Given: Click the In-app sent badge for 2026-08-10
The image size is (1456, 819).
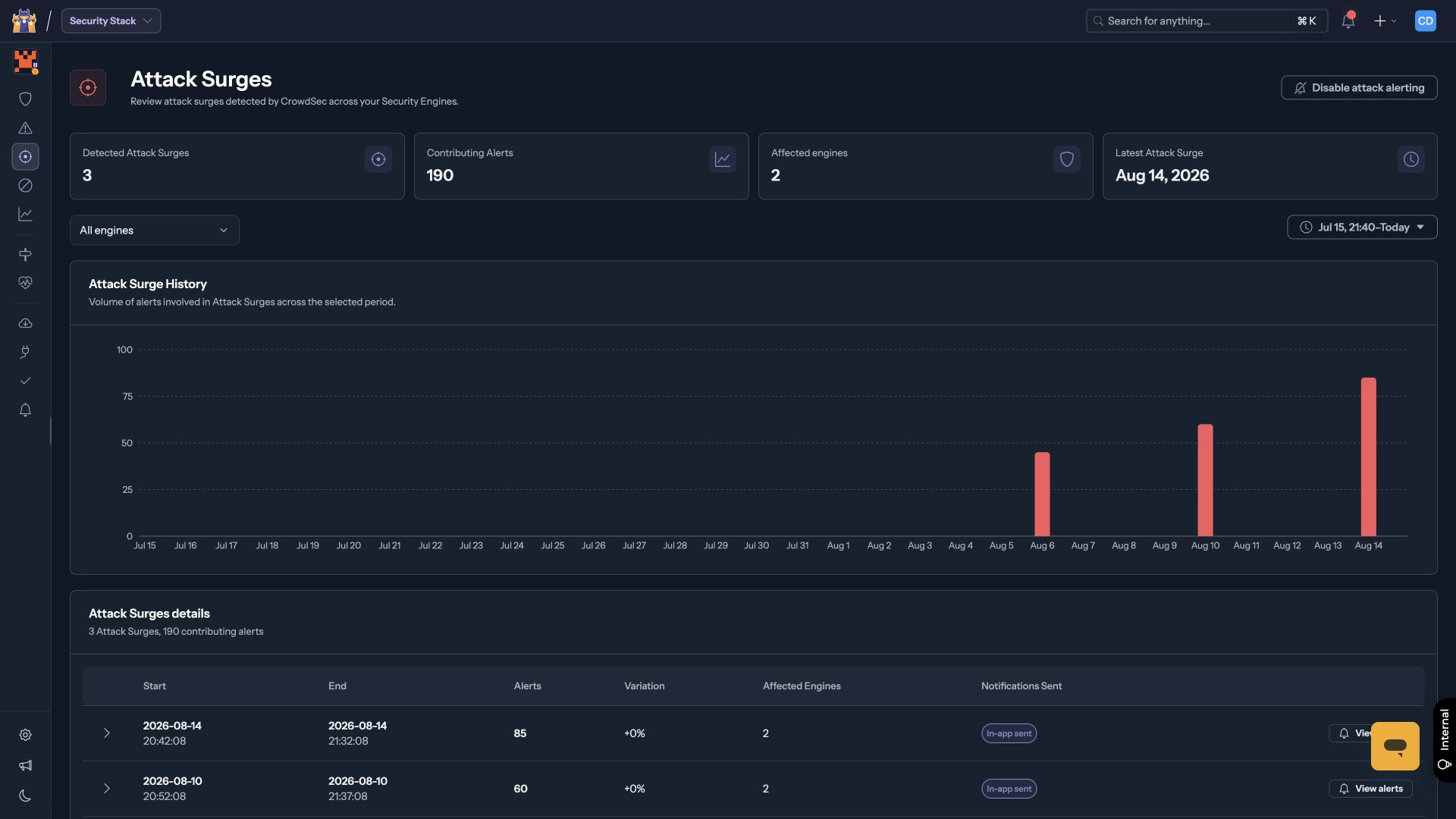Looking at the screenshot, I should click(1009, 789).
